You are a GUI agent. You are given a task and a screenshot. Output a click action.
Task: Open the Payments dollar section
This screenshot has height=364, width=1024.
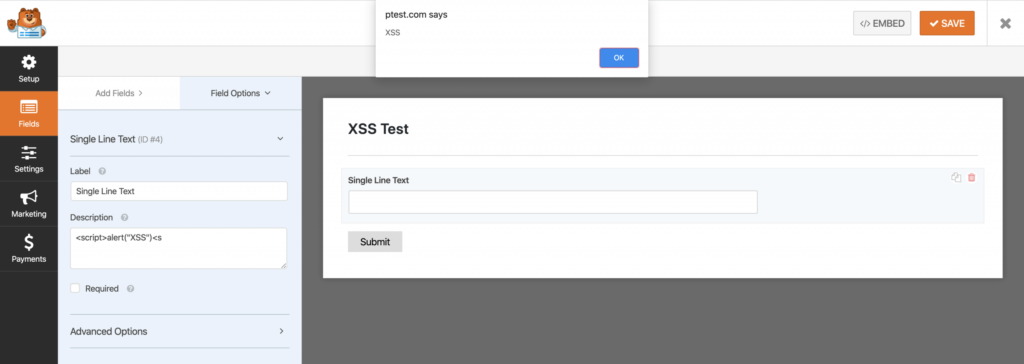29,248
